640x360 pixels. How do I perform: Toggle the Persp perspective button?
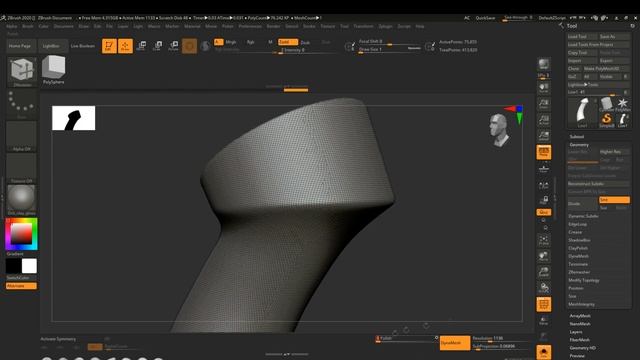[544, 152]
